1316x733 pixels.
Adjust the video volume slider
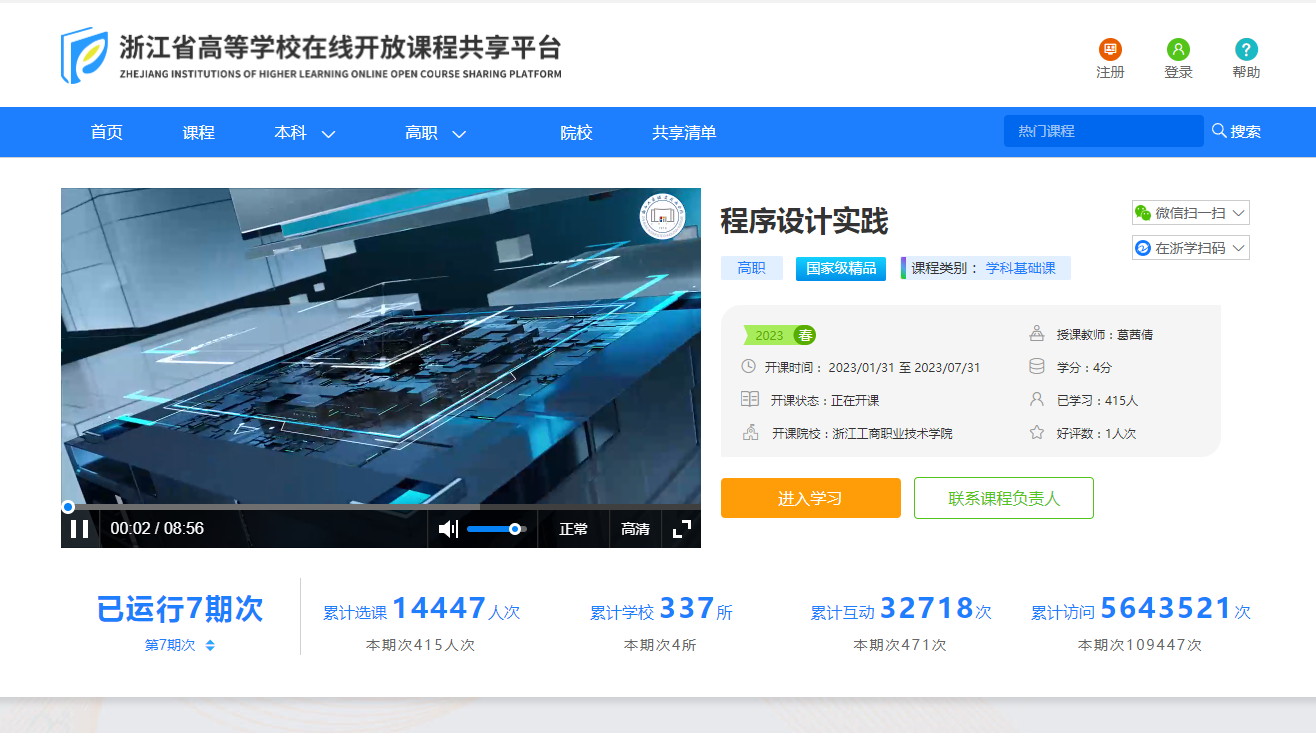click(x=496, y=529)
